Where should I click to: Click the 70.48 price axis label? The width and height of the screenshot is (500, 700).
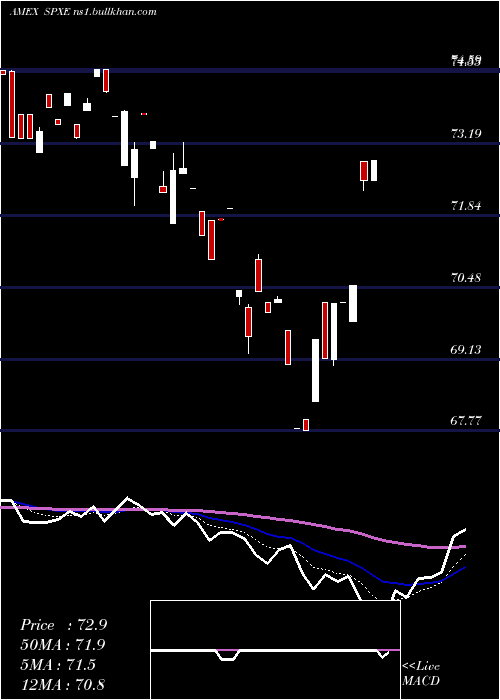pos(466,277)
